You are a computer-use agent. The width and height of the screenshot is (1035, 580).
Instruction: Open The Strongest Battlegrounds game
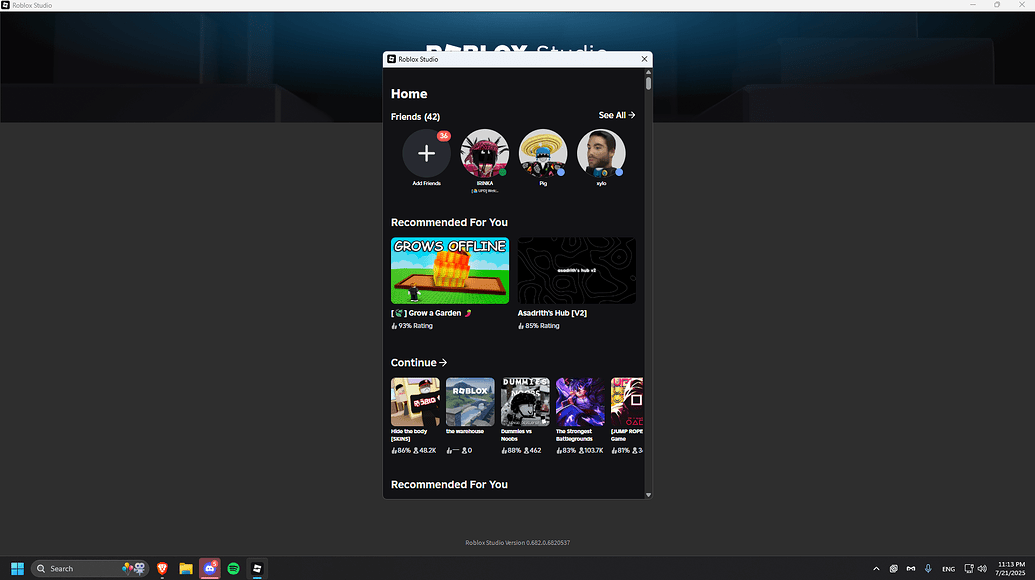(580, 402)
